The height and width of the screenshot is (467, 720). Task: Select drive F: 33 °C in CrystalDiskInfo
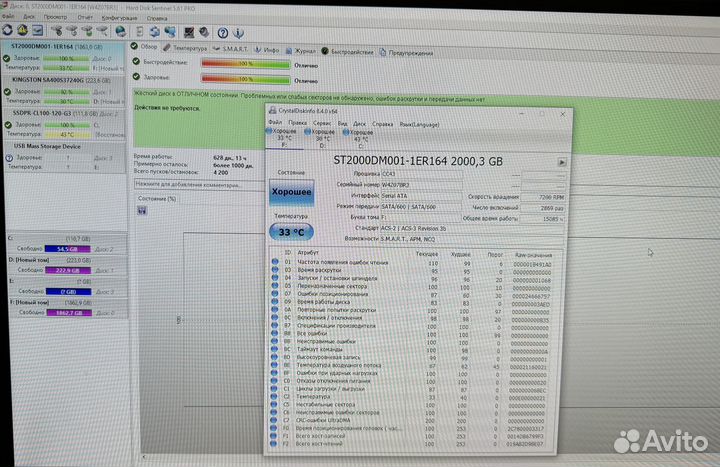pyautogui.click(x=284, y=138)
